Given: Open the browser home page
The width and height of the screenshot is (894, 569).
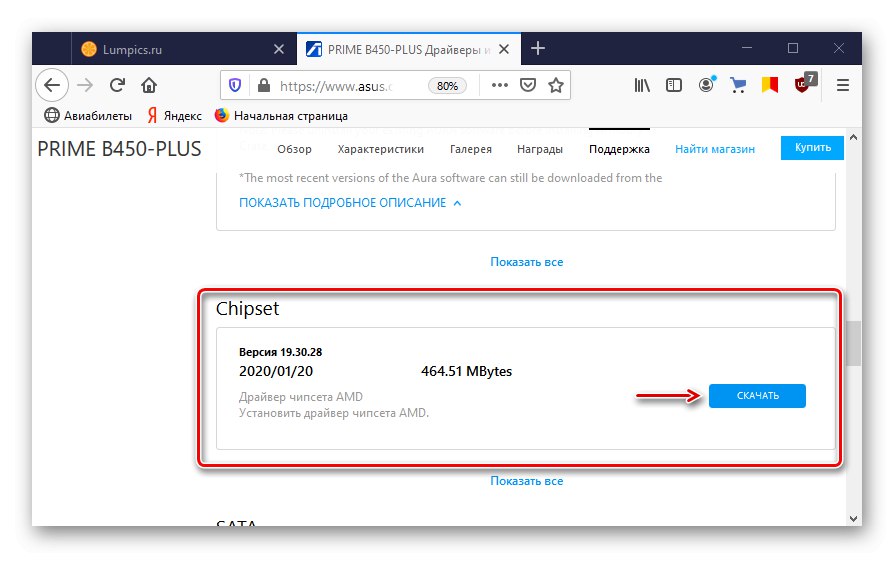Looking at the screenshot, I should 149,86.
